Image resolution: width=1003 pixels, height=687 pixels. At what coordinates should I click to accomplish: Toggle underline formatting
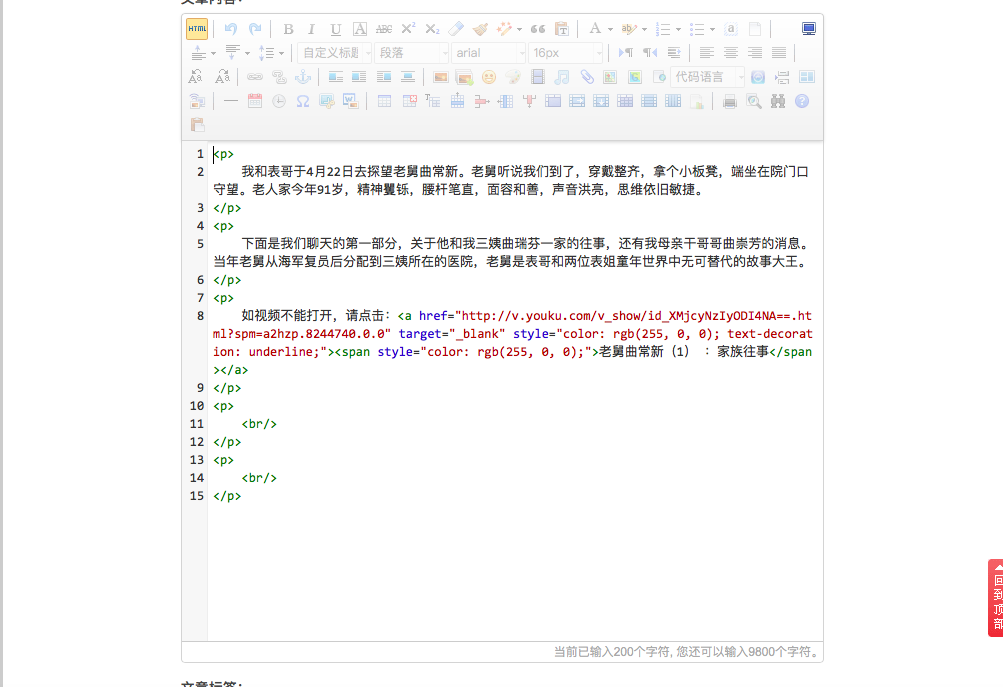point(335,29)
